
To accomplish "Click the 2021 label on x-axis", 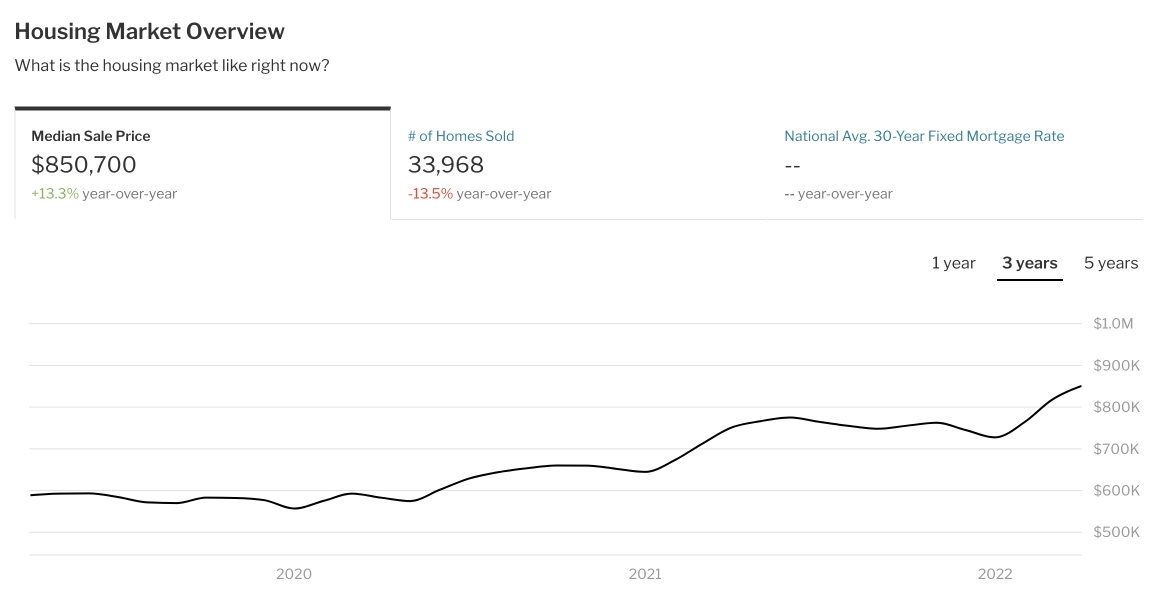I will coord(645,574).
